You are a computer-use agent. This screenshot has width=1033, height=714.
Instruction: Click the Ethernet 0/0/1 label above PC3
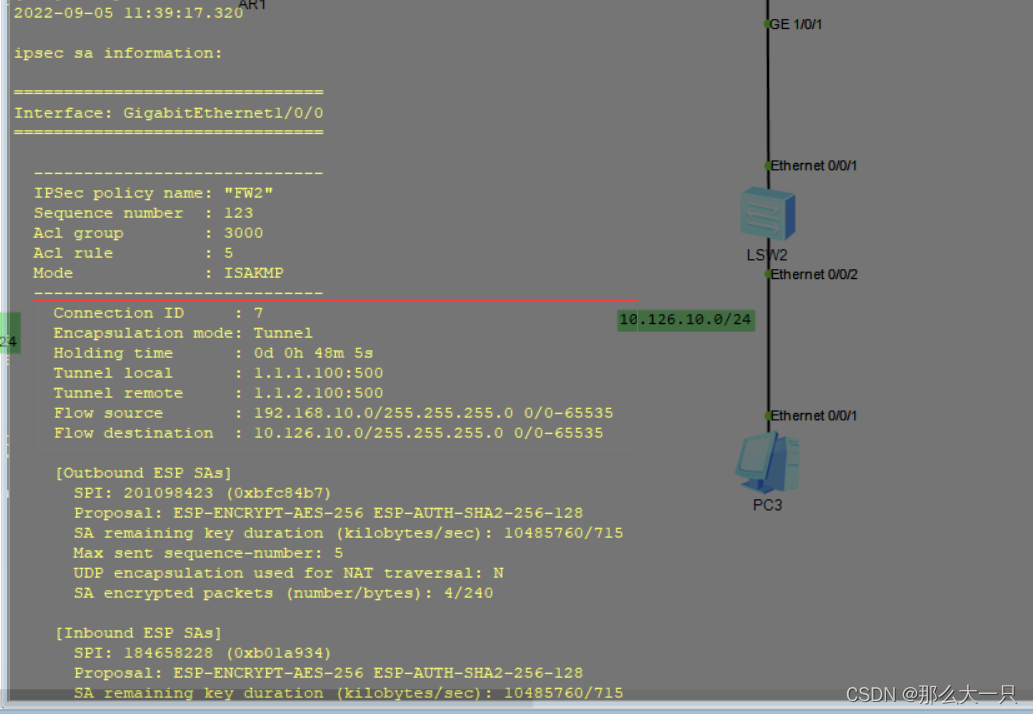click(814, 416)
